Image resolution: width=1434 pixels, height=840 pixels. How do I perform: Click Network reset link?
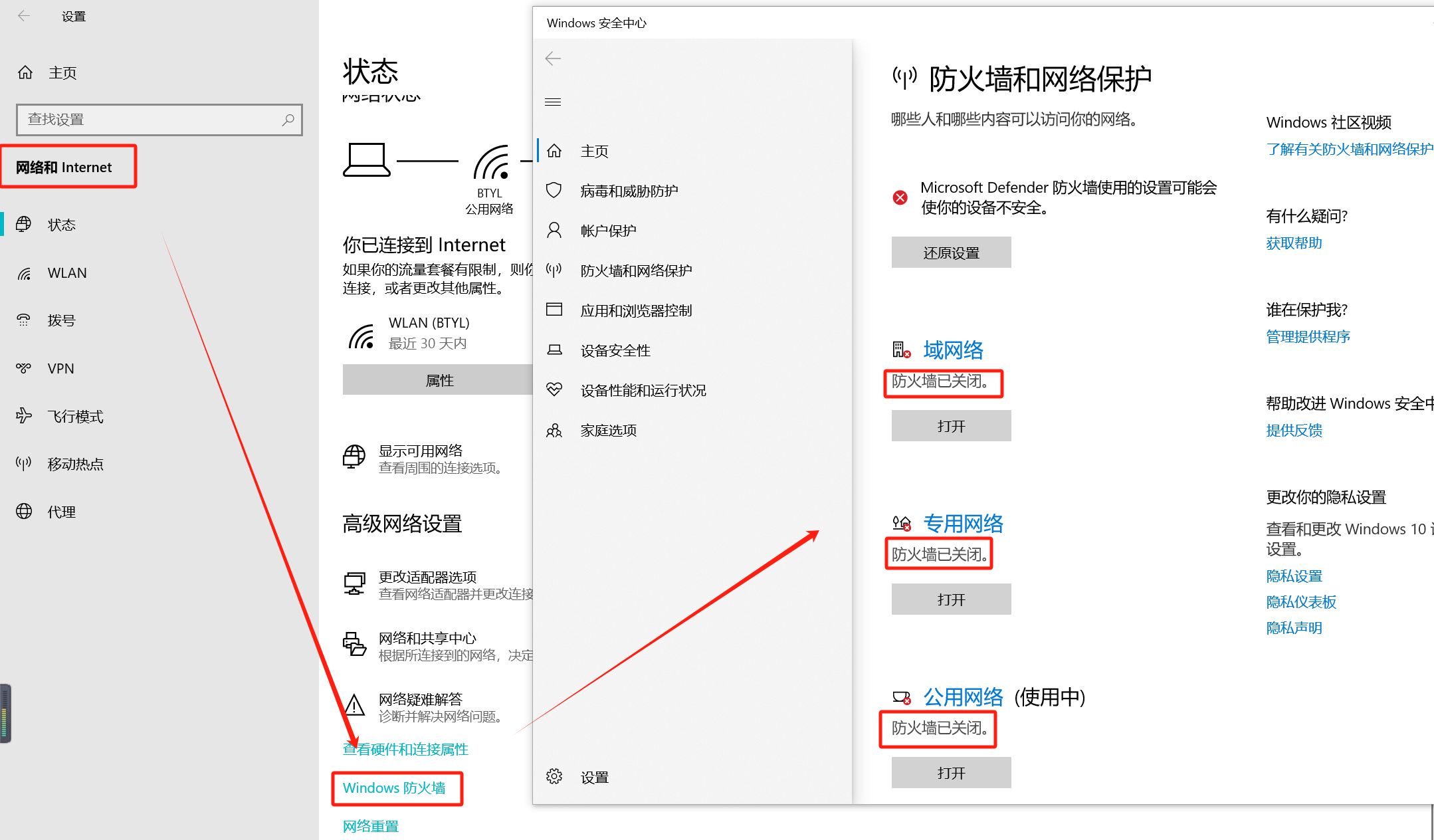pos(370,826)
